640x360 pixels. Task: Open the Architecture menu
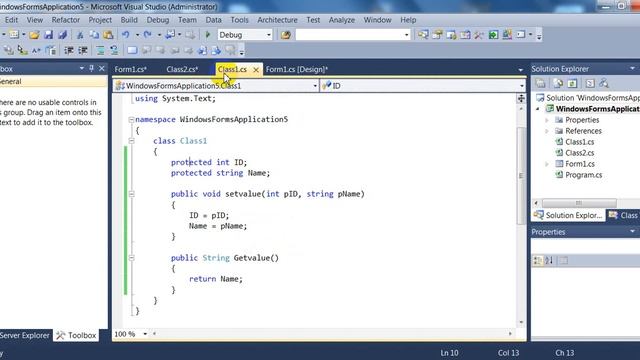(277, 20)
